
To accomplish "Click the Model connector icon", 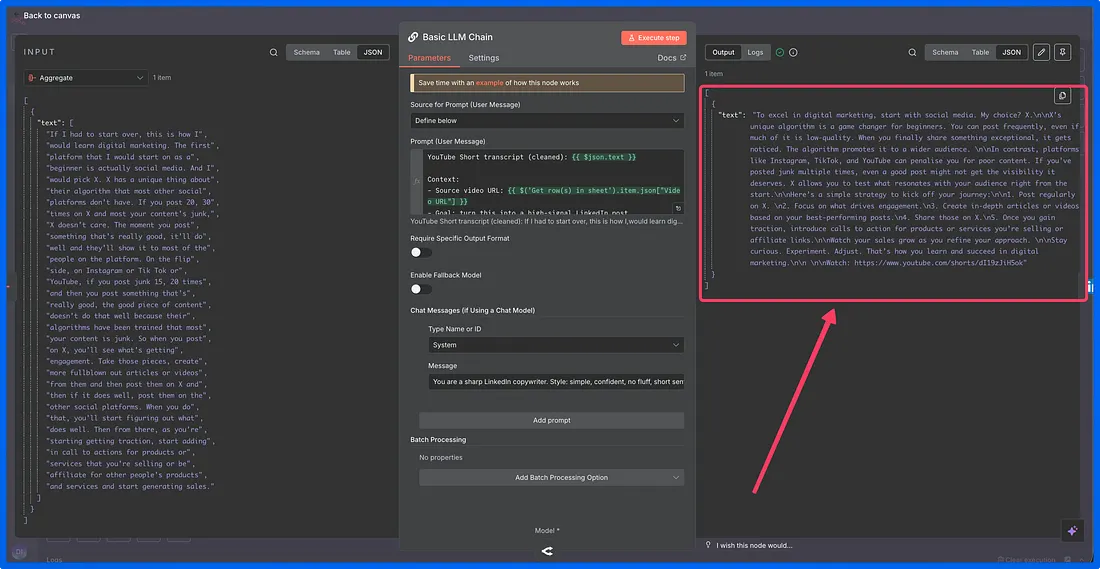I will 547,551.
